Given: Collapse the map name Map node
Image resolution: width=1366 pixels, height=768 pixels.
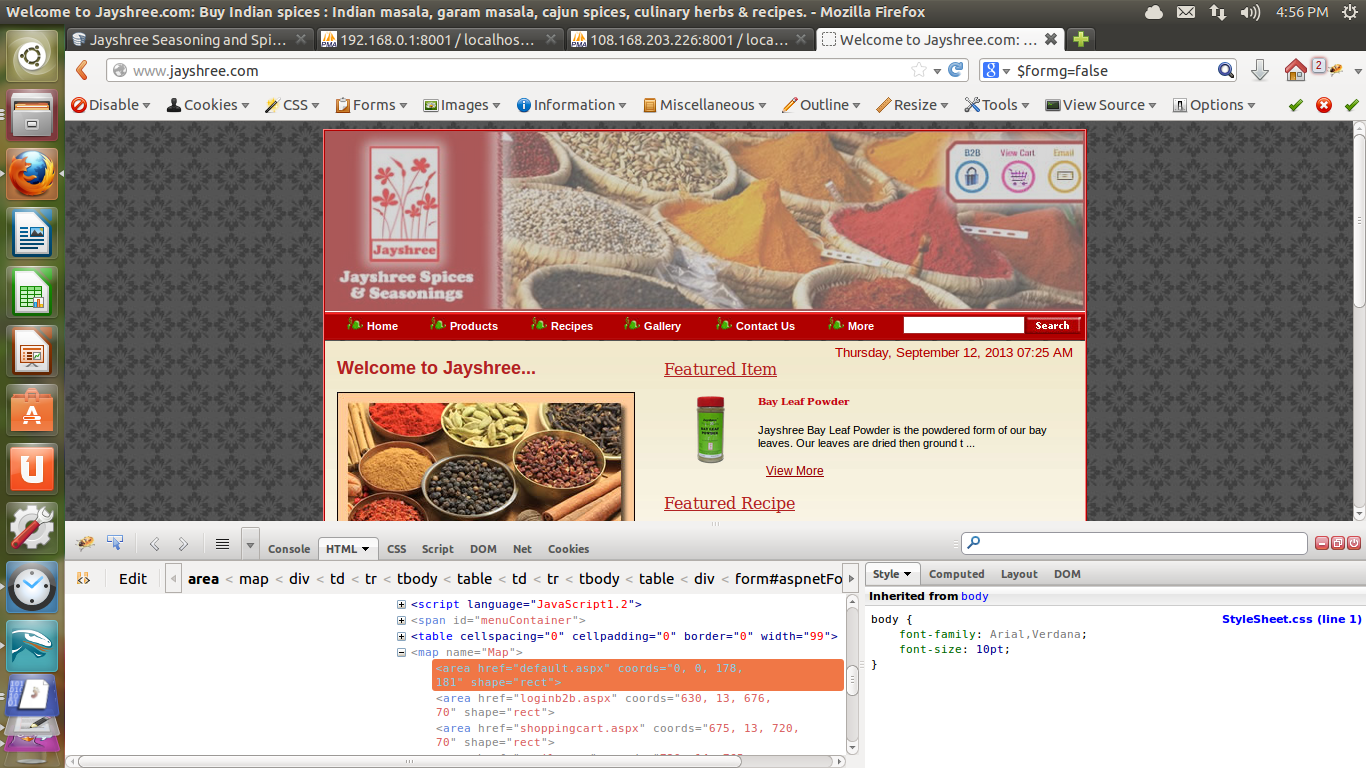Looking at the screenshot, I should pyautogui.click(x=402, y=652).
